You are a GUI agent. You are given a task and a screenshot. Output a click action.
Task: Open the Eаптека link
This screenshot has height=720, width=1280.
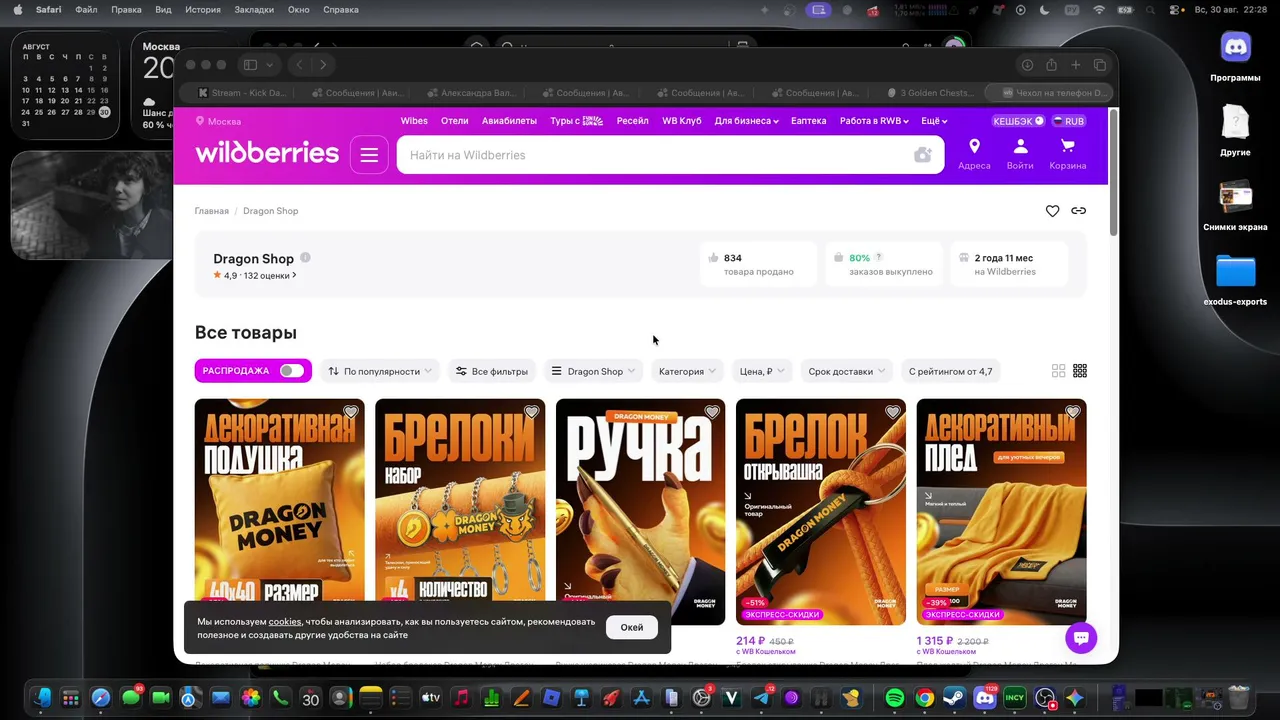click(809, 121)
